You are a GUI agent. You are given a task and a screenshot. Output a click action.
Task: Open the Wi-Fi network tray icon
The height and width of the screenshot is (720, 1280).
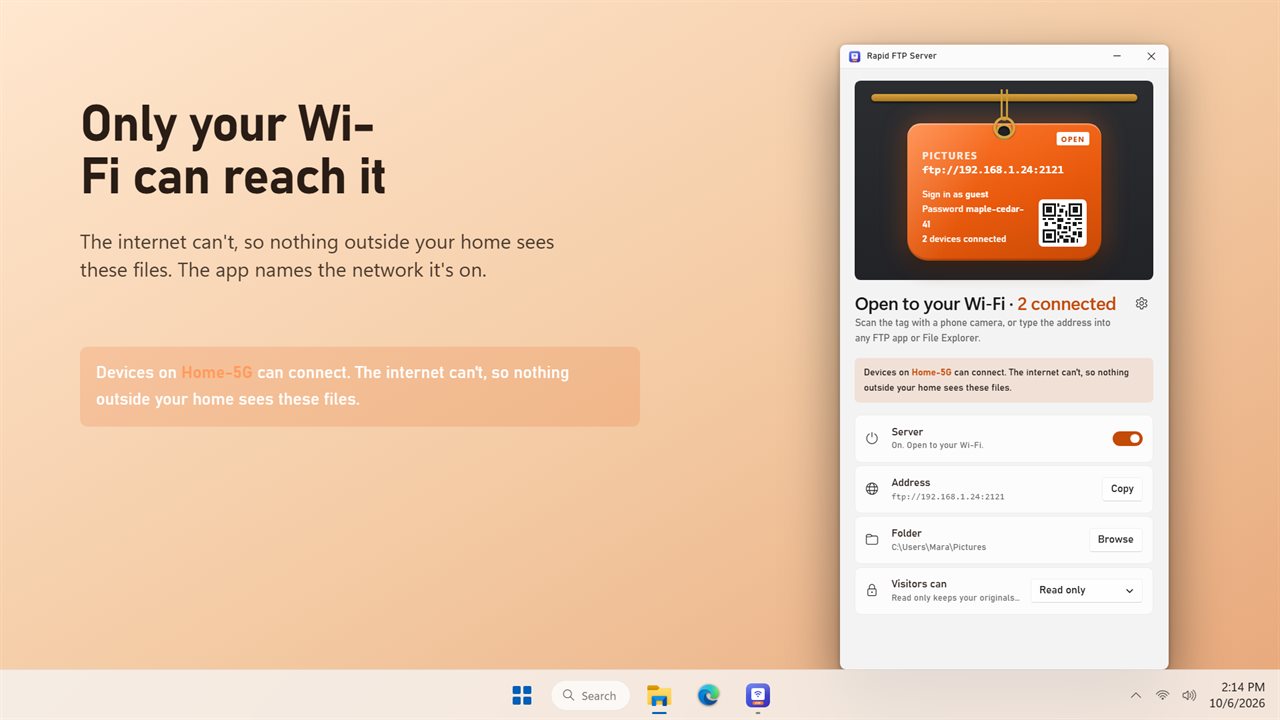[1162, 695]
